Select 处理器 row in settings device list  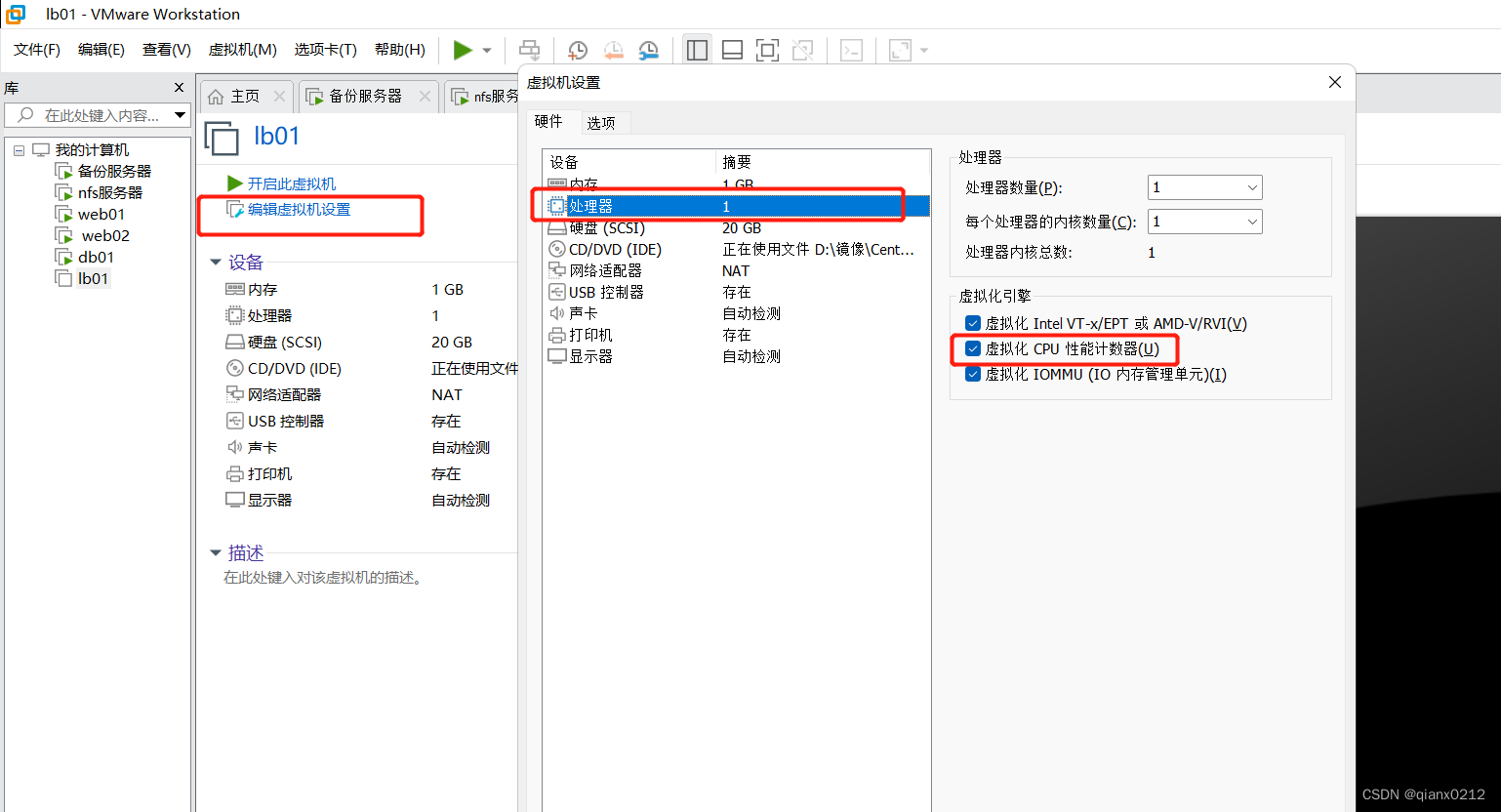pos(736,206)
